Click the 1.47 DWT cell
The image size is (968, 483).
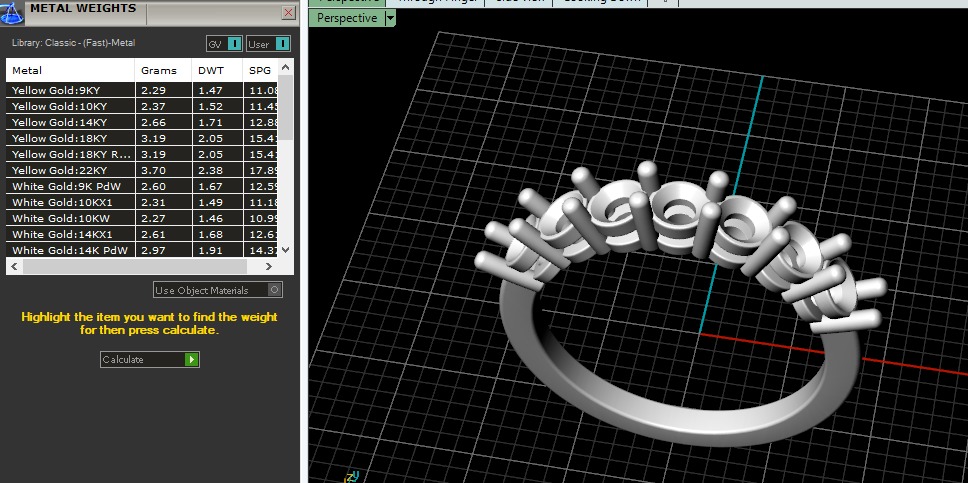(x=217, y=90)
